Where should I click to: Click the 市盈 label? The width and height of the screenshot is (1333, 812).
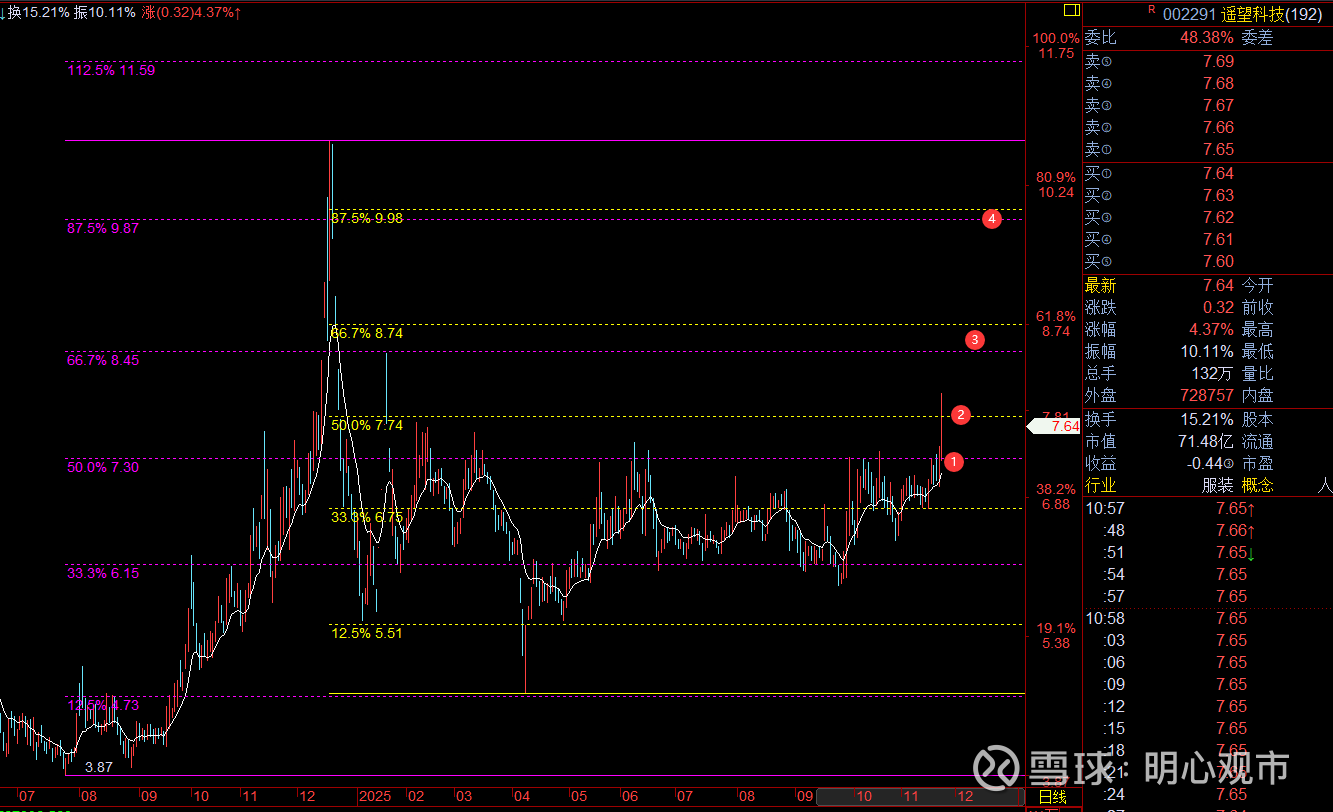[x=1258, y=464]
